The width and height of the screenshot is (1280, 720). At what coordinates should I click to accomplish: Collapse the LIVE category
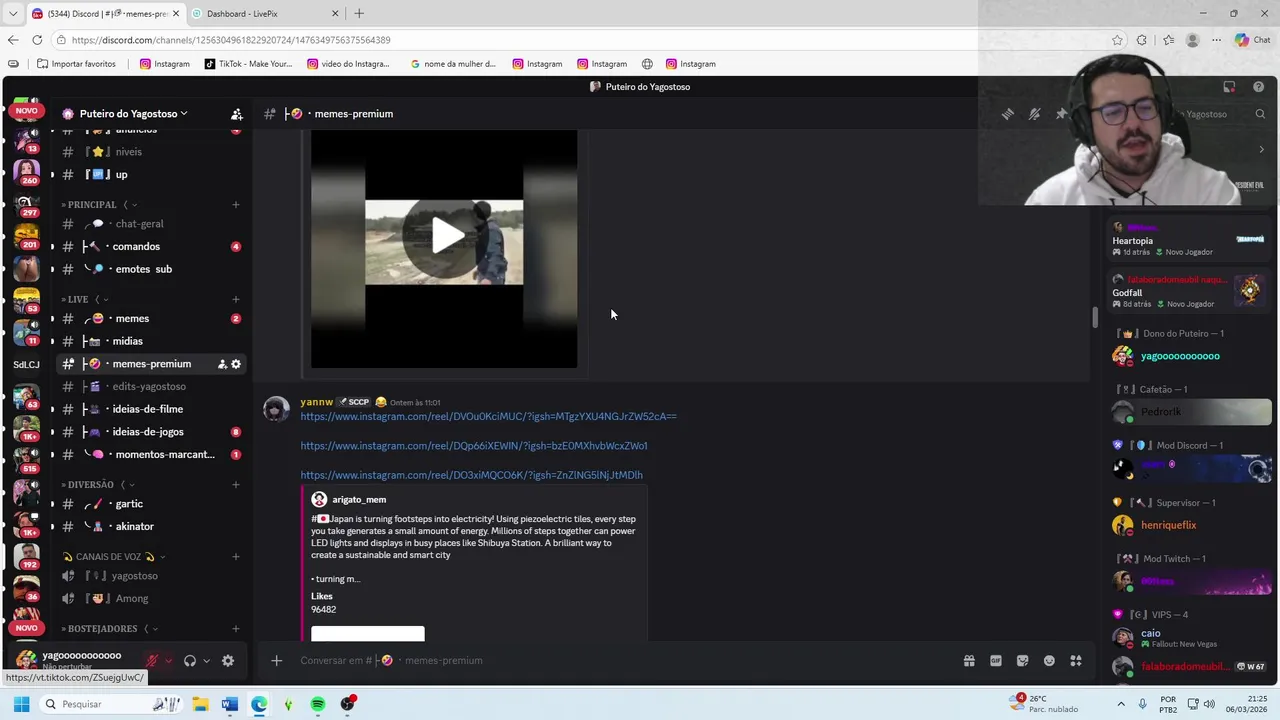coord(85,299)
